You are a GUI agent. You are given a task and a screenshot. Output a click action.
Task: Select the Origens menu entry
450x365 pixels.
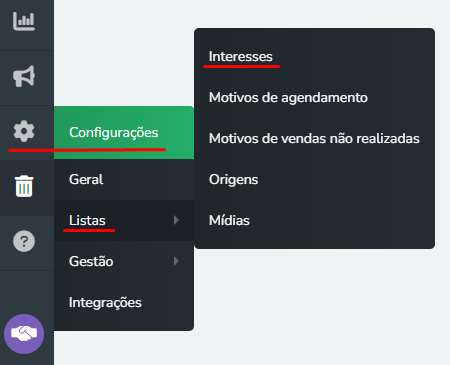click(x=233, y=179)
